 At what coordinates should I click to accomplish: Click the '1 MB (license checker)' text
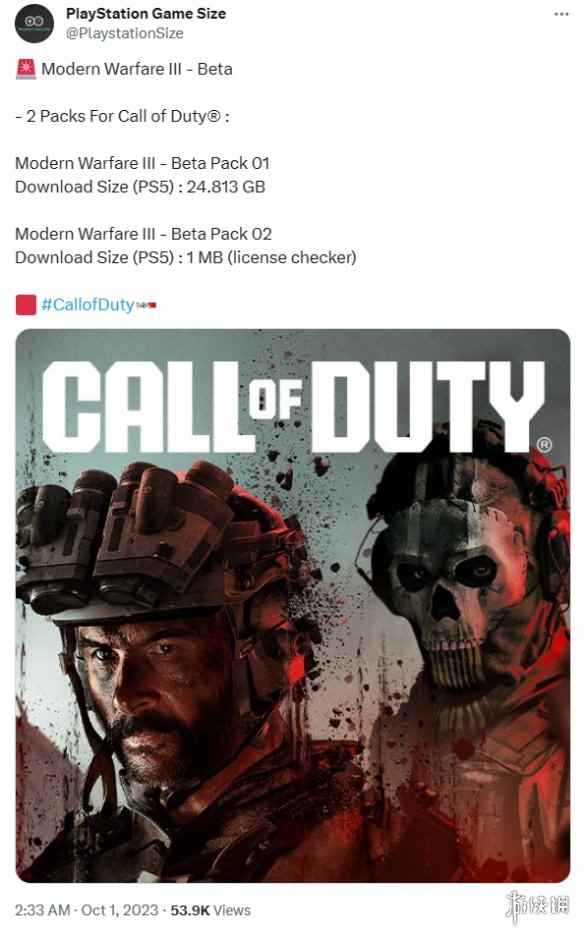(x=271, y=258)
